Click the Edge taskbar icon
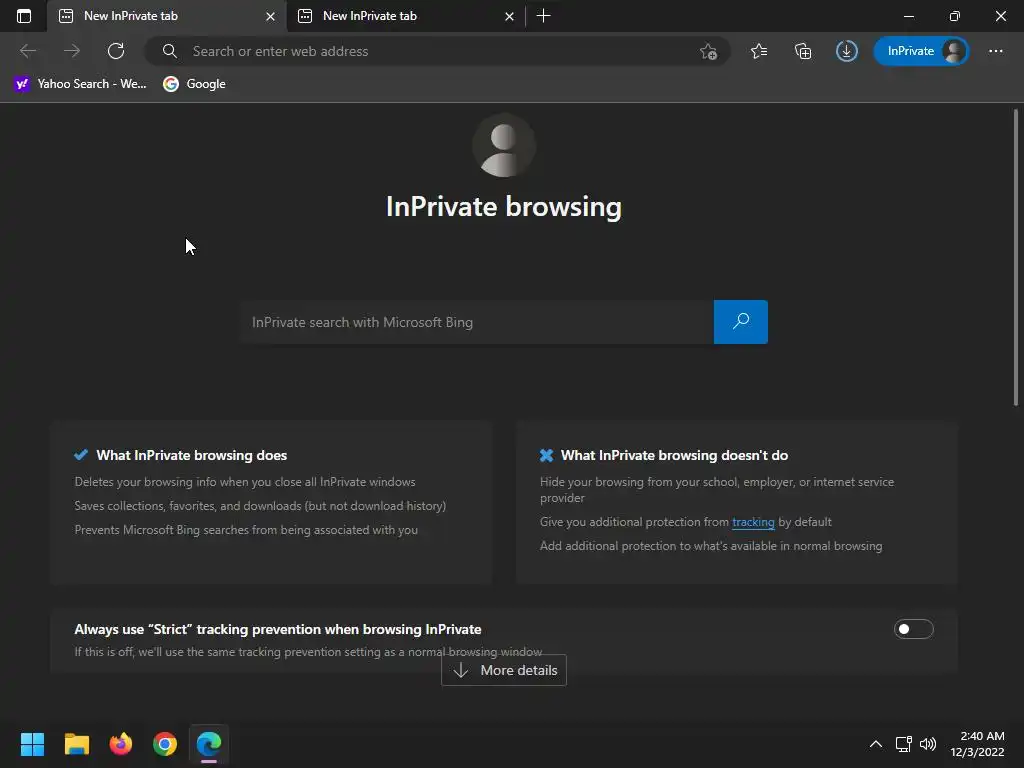Viewport: 1024px width, 768px height. tap(209, 744)
